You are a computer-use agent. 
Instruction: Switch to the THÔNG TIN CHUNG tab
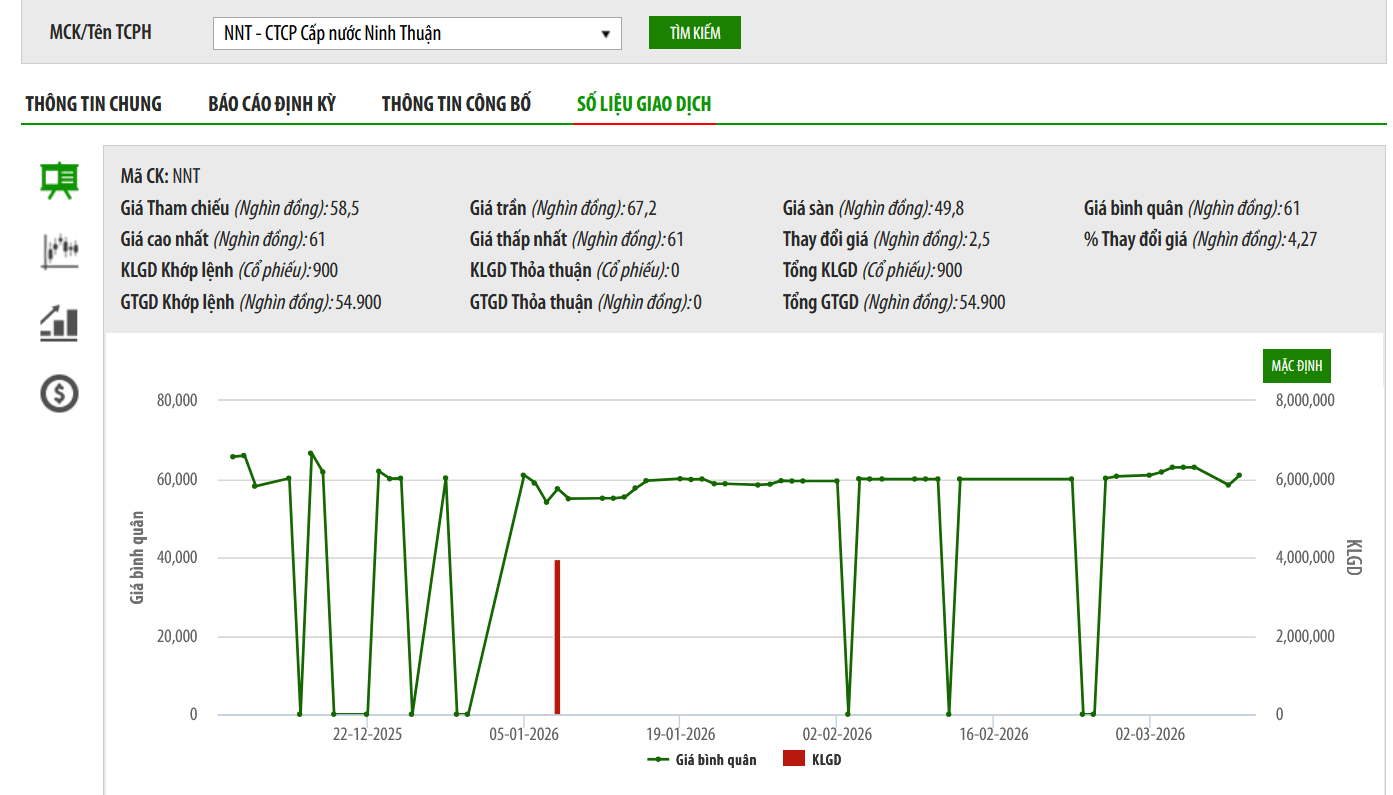pyautogui.click(x=93, y=104)
